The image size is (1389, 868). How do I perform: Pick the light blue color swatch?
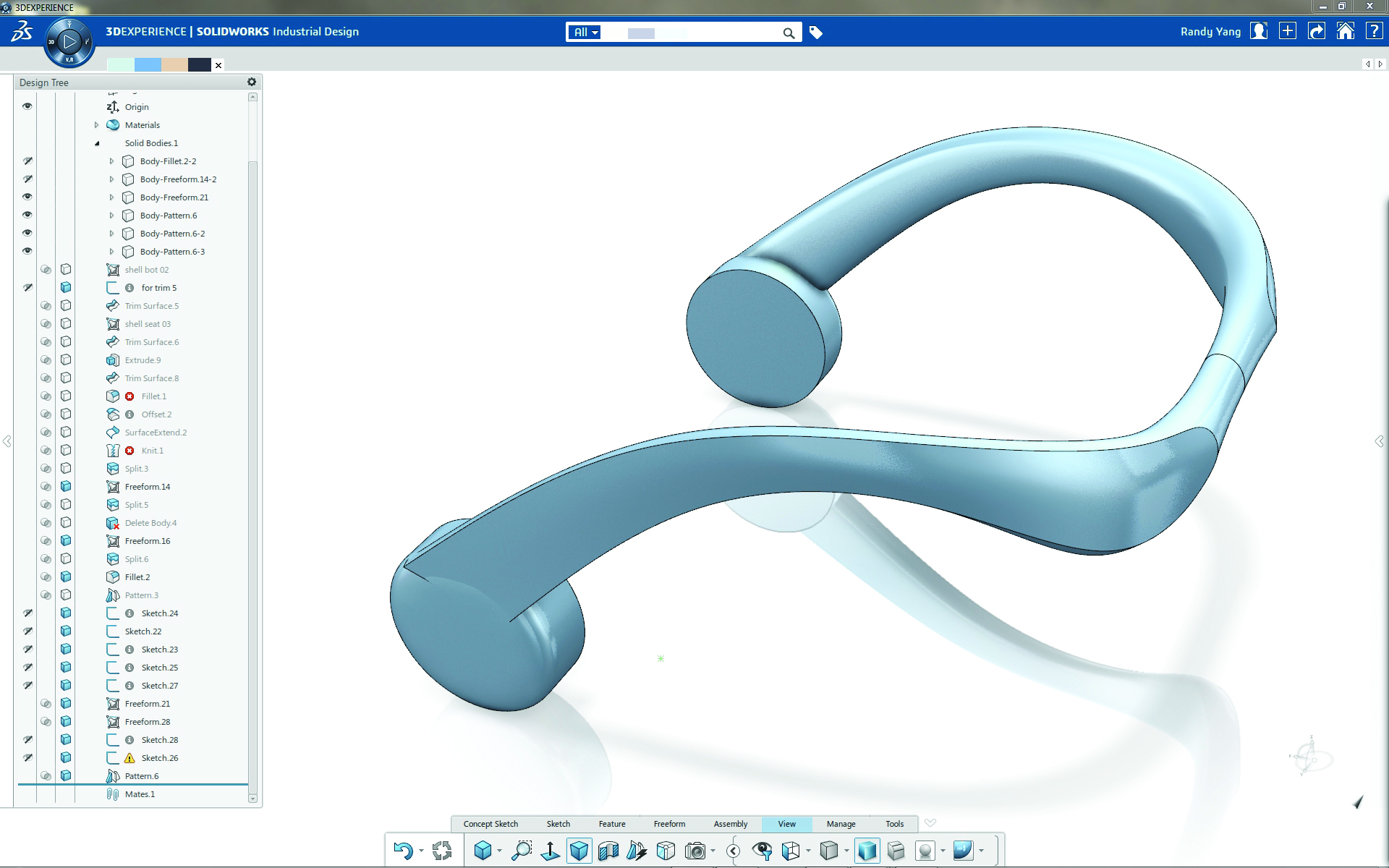[148, 65]
